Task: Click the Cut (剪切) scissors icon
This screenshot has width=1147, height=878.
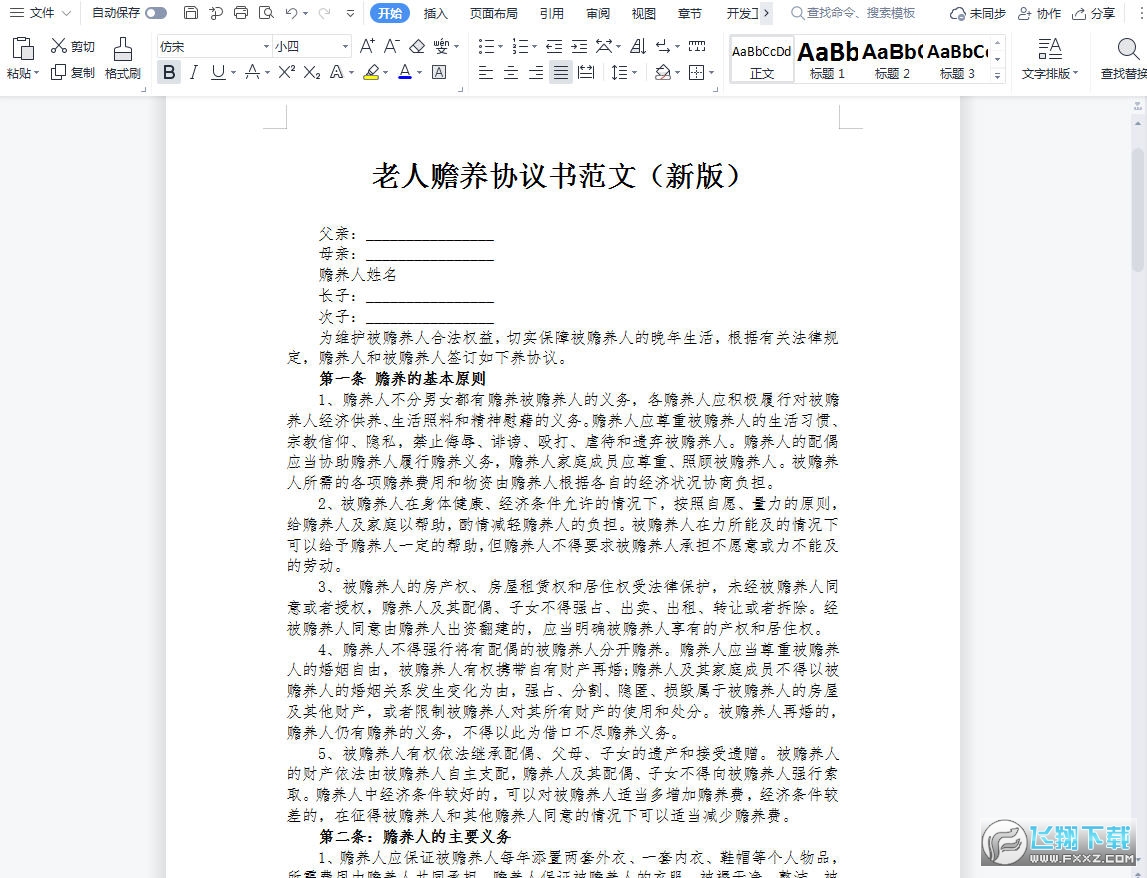Action: pos(59,46)
